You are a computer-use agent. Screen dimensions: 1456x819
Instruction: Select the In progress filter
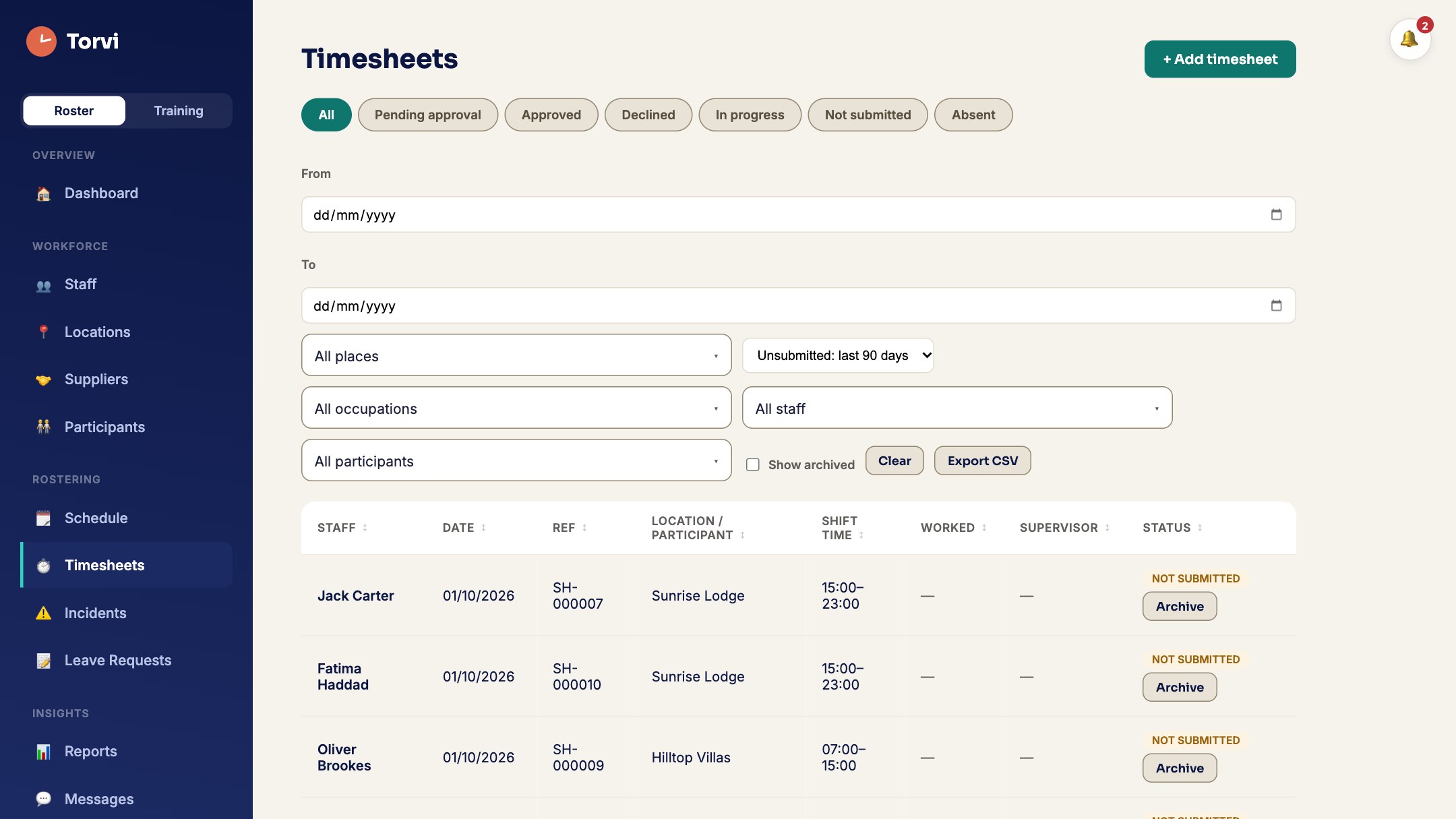click(750, 115)
